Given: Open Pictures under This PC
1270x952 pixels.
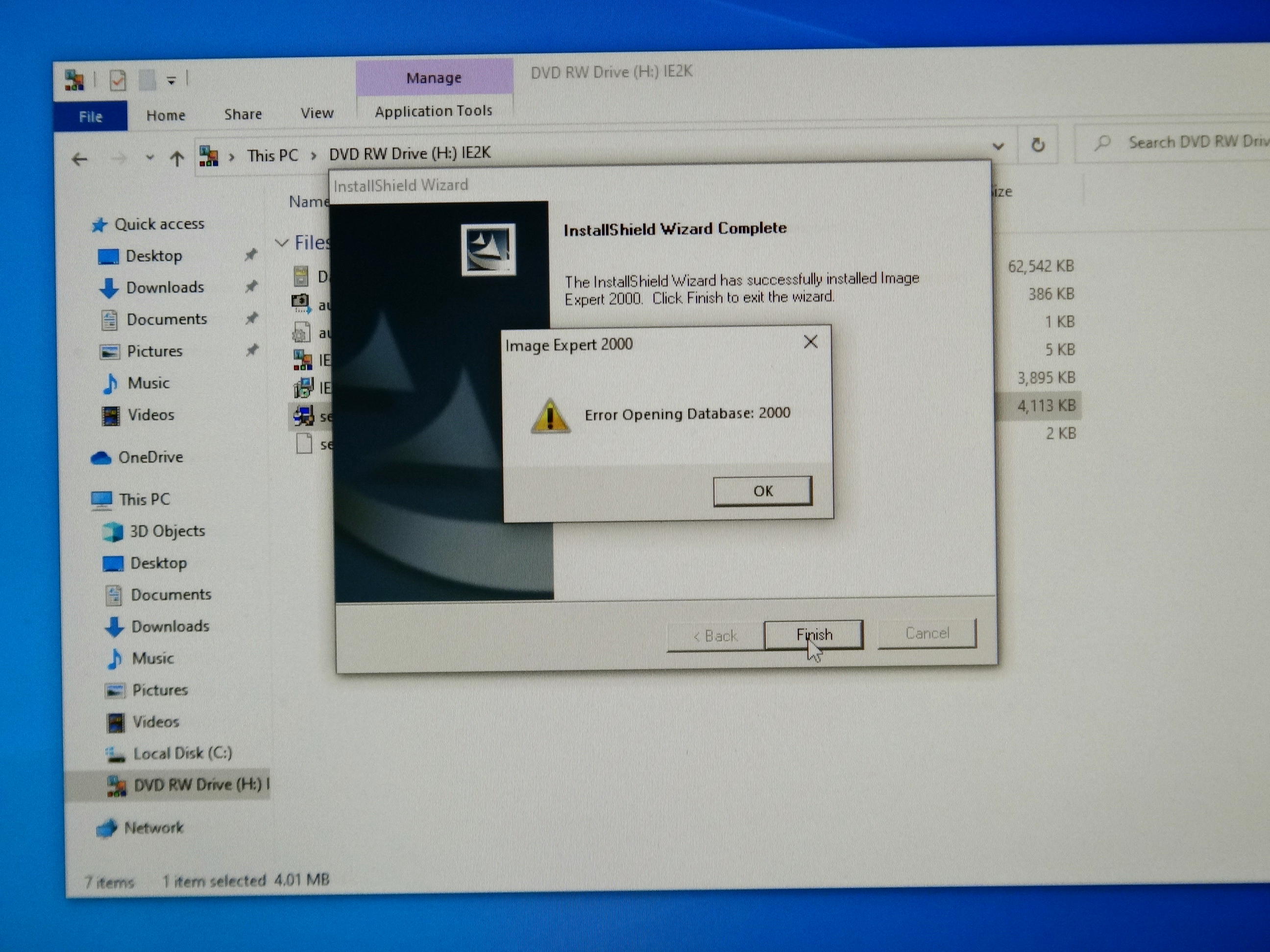Looking at the screenshot, I should tap(160, 690).
